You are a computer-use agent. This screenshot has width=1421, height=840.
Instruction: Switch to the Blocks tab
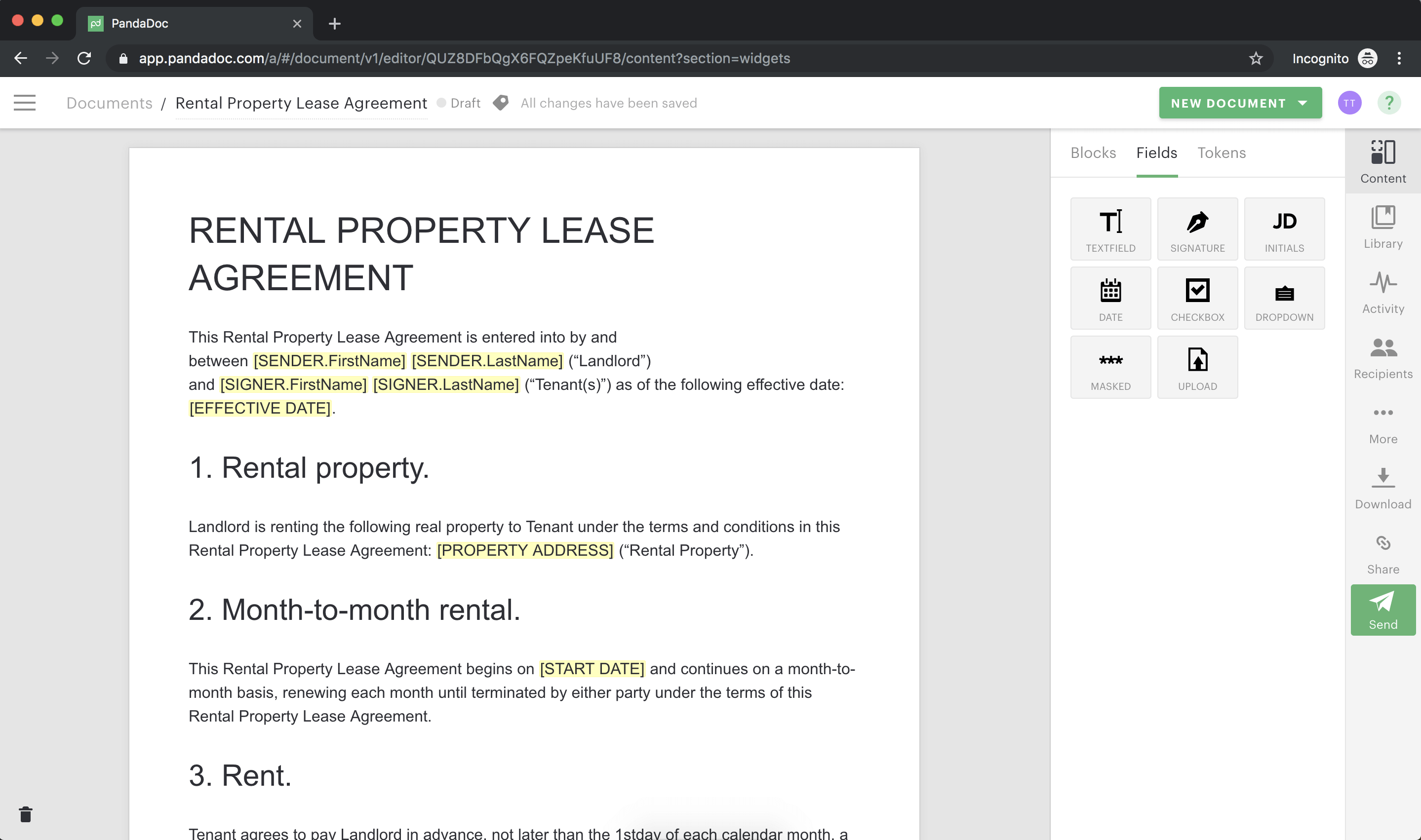coord(1094,153)
